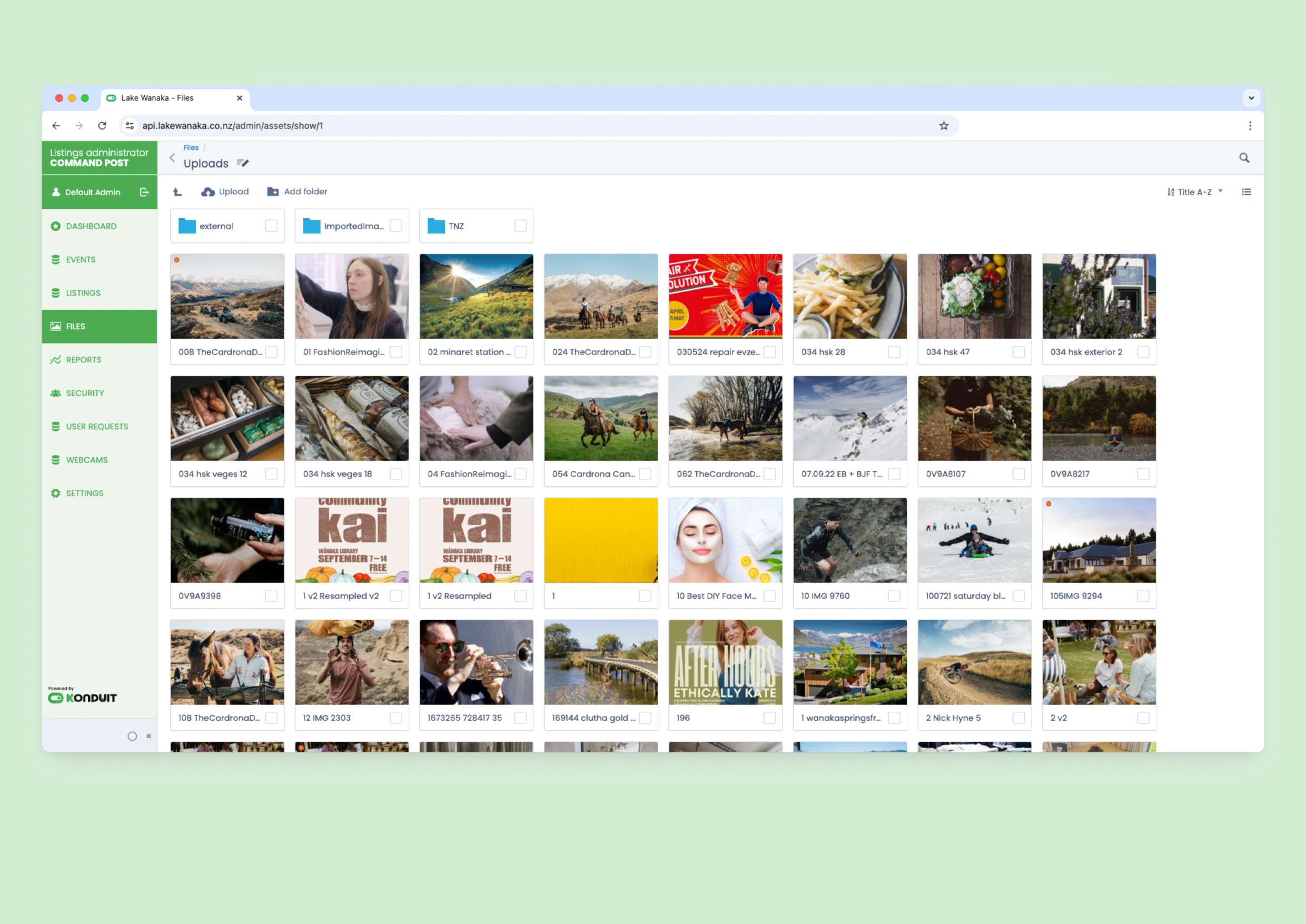Click the 100721 saturday bl... file name
1306x924 pixels.
965,595
